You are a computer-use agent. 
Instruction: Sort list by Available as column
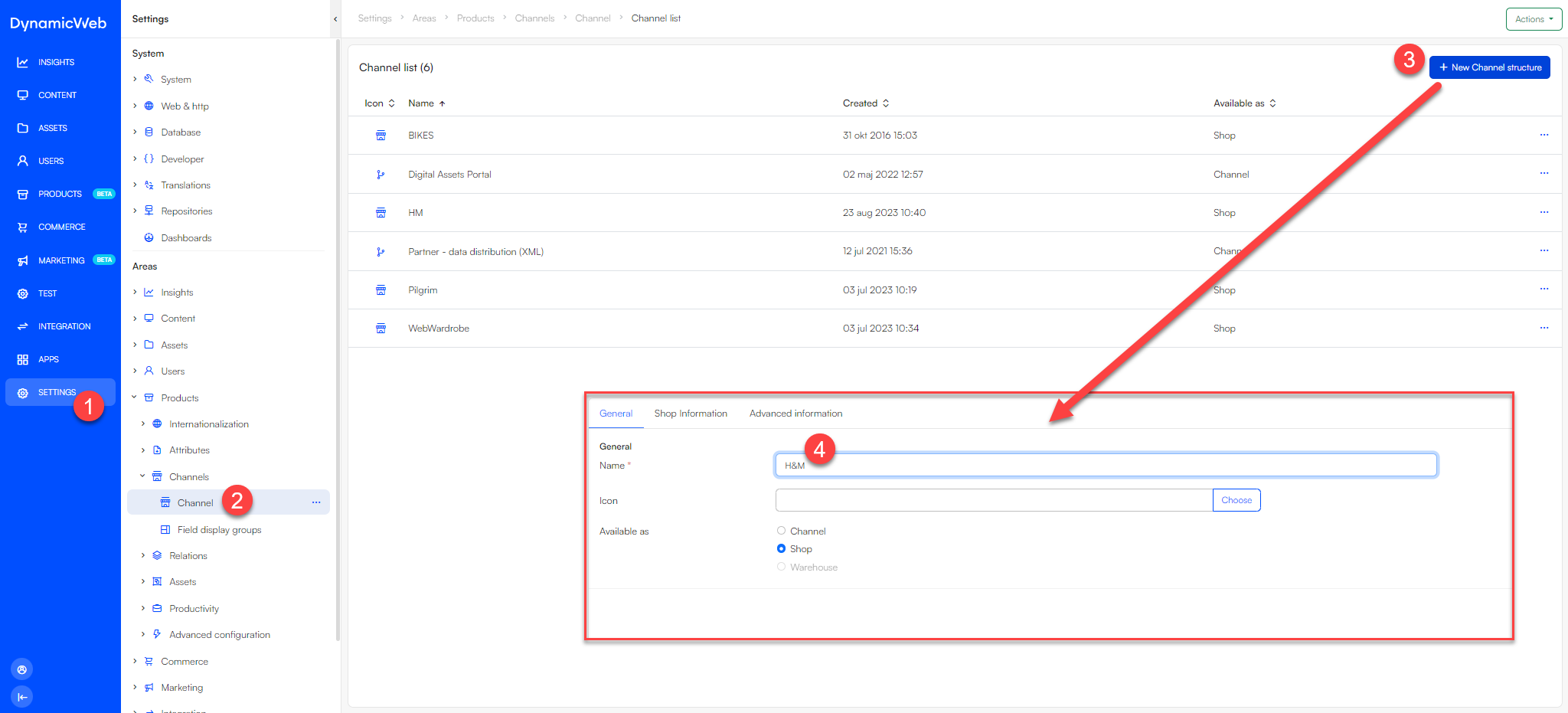[1245, 103]
